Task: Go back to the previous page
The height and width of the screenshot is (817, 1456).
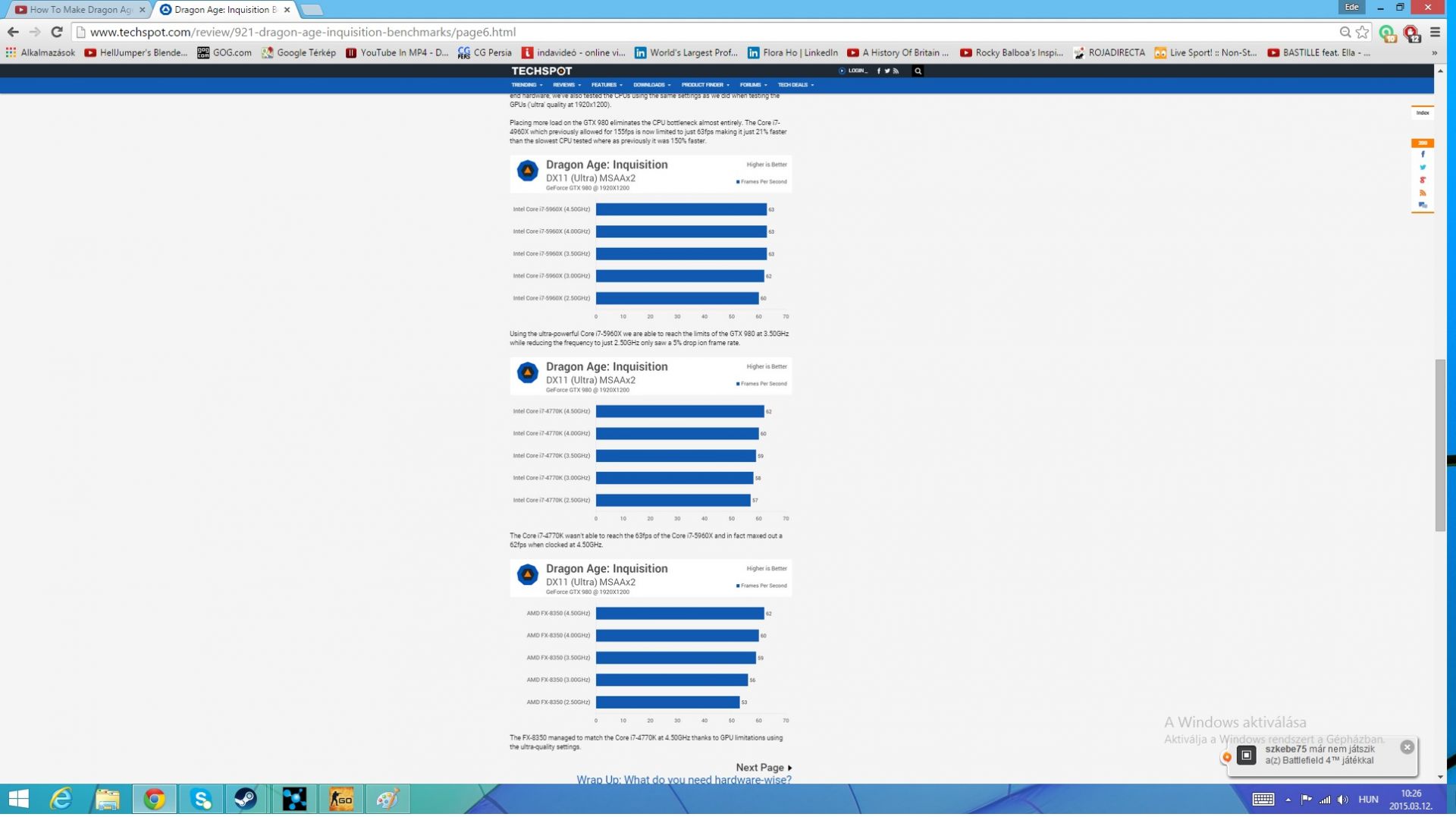Action: click(x=13, y=32)
